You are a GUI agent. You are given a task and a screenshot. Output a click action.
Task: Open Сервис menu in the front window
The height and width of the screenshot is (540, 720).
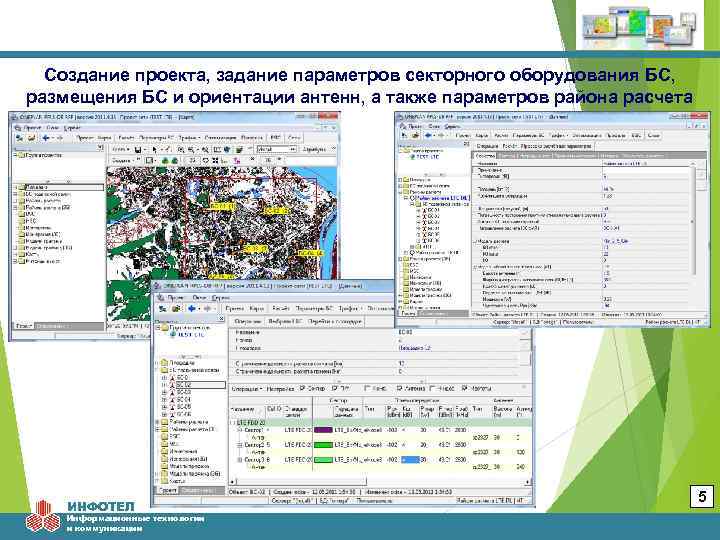(x=221, y=298)
